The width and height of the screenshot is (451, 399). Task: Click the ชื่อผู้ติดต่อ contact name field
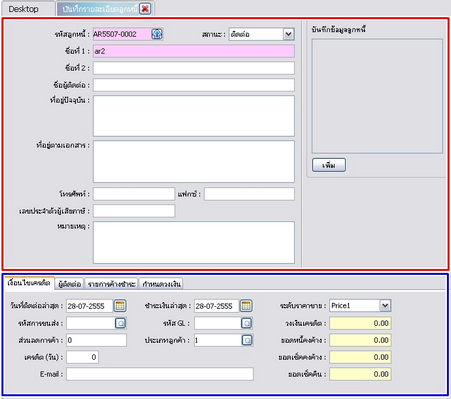click(x=194, y=85)
